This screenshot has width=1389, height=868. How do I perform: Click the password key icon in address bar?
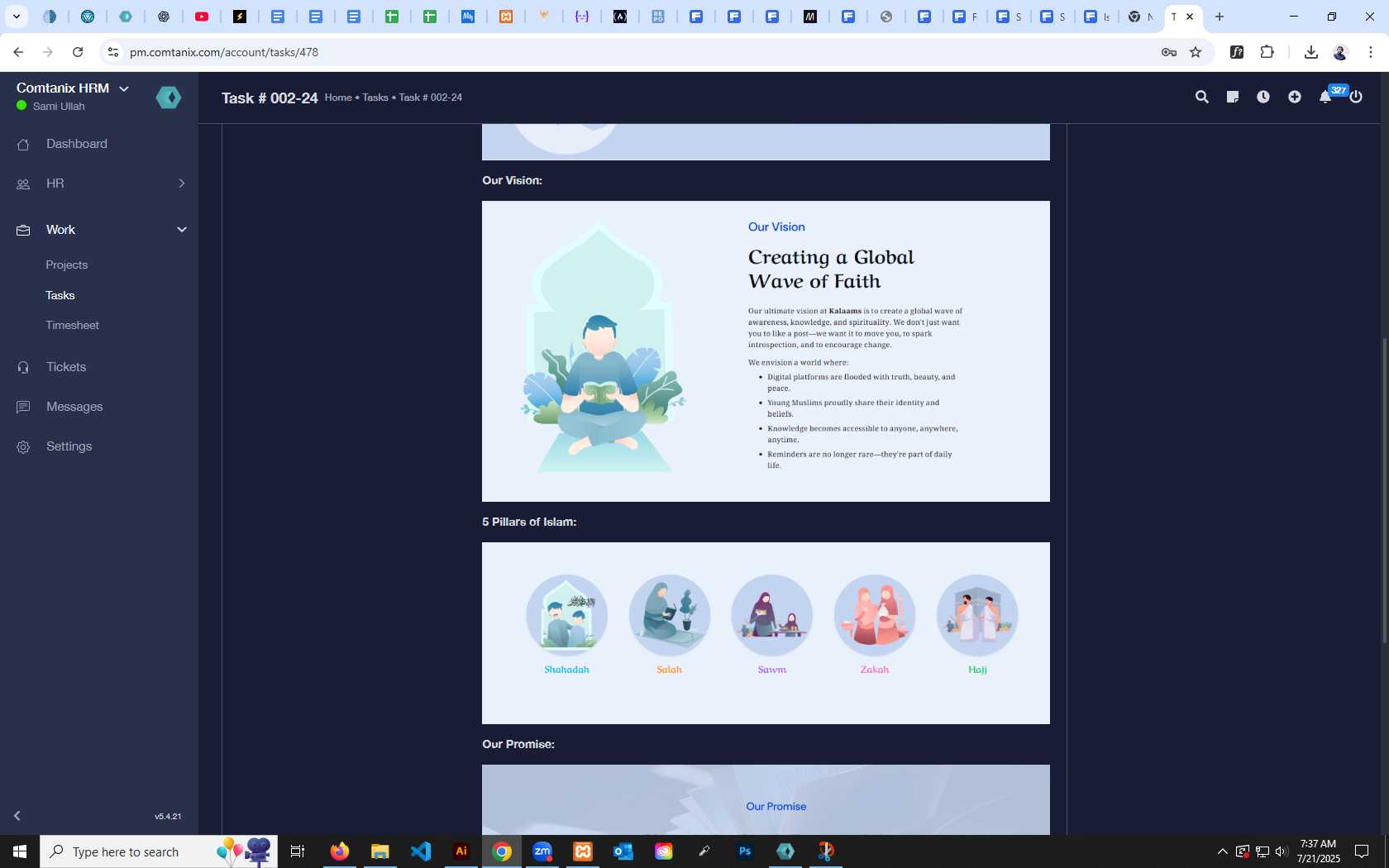tap(1168, 52)
